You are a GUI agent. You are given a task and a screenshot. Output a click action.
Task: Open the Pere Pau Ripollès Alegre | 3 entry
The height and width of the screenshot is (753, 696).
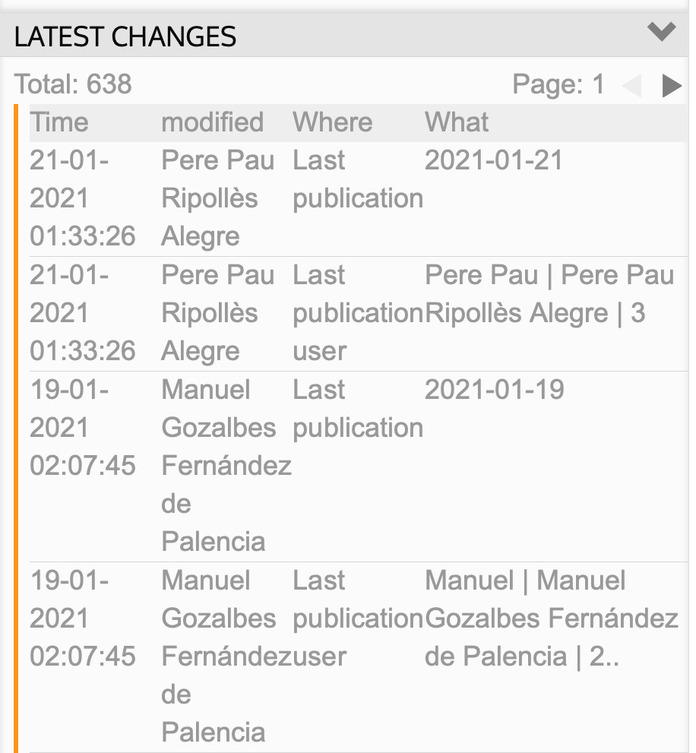click(x=549, y=294)
